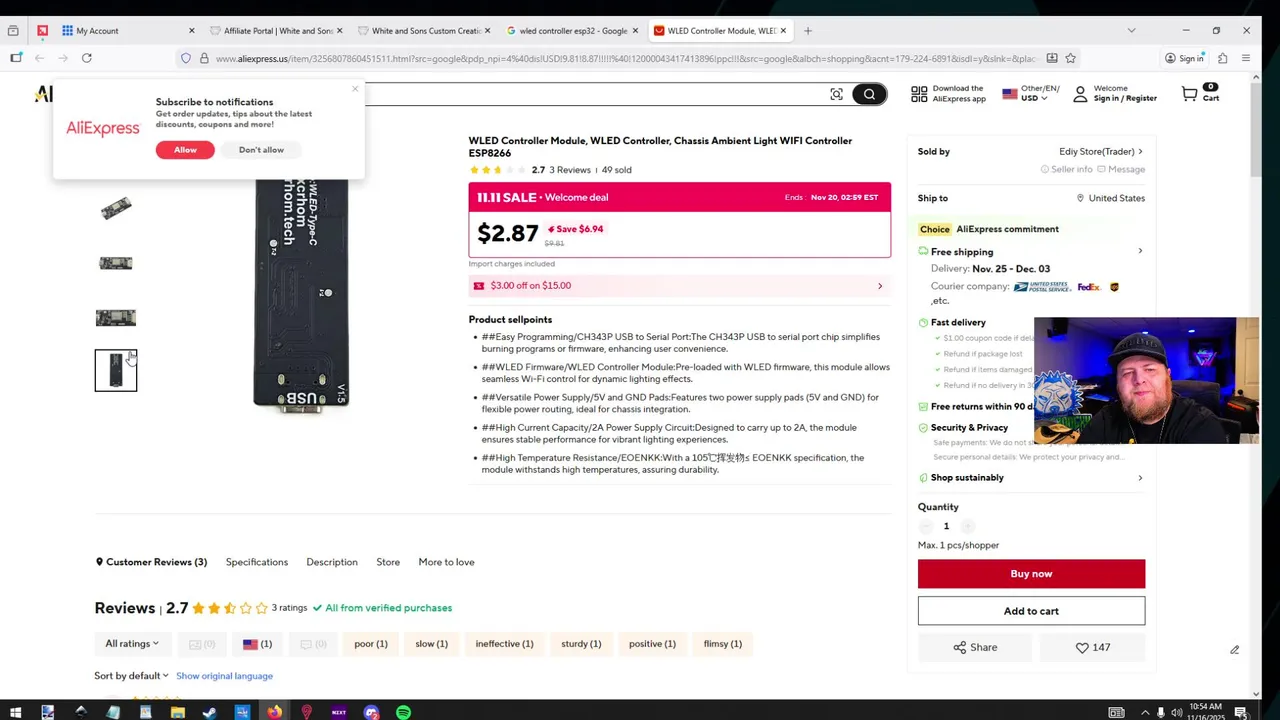Click the edit pencil floating icon
Image resolution: width=1280 pixels, height=720 pixels.
click(x=1234, y=650)
